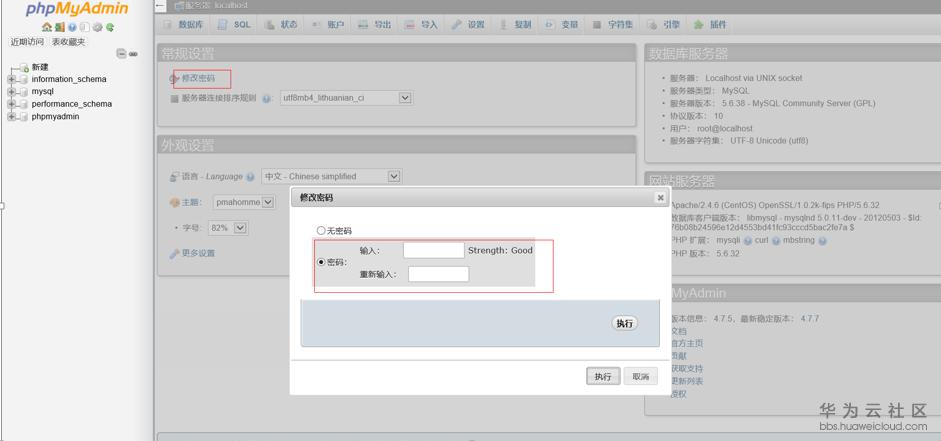This screenshot has width=941, height=441.
Task: Open the utf8mb4_lithuanian_ci collation dropdown
Action: click(346, 98)
